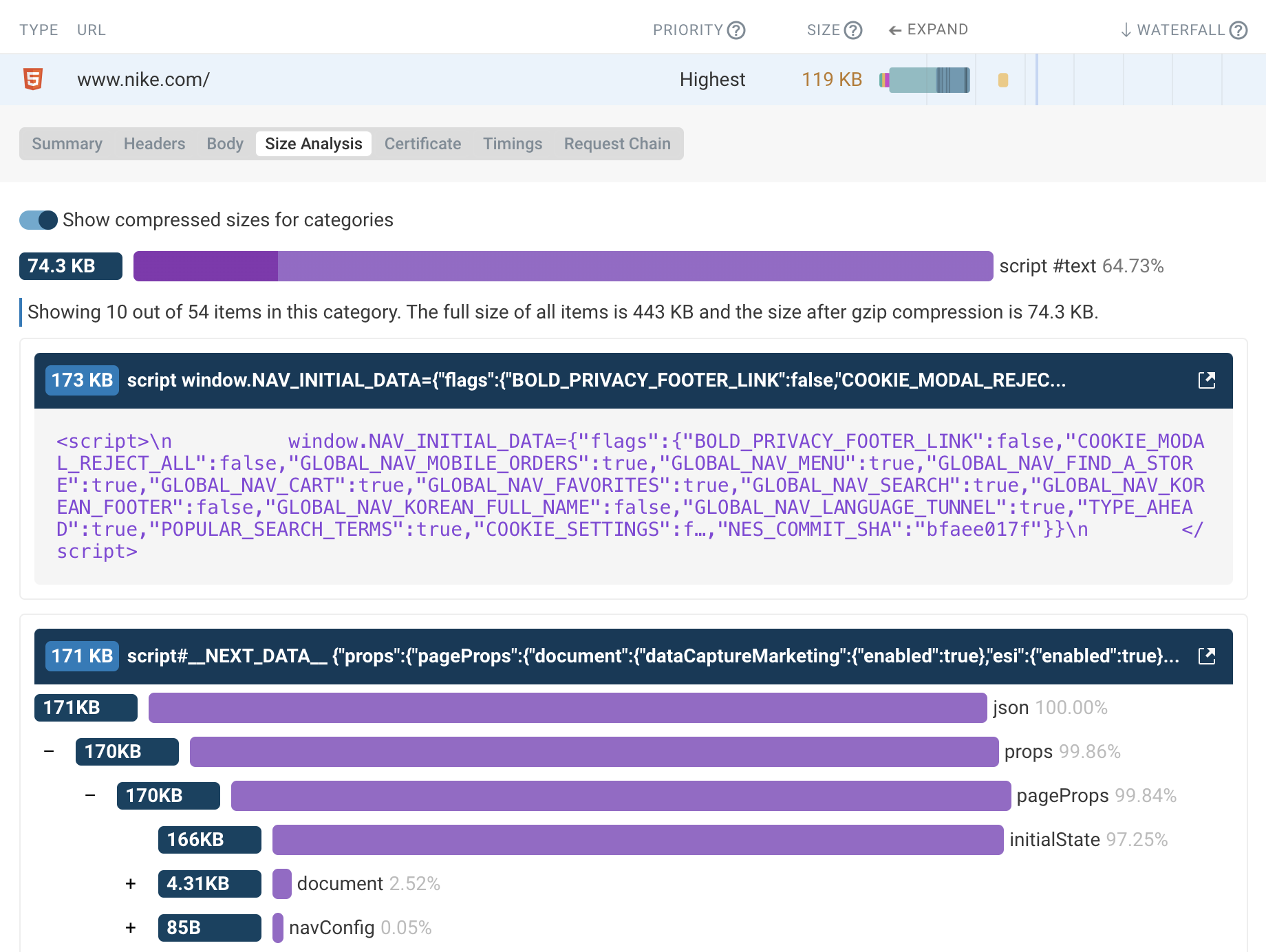Click the NAV_INITIAL_DATA script code preview

pyautogui.click(x=633, y=497)
